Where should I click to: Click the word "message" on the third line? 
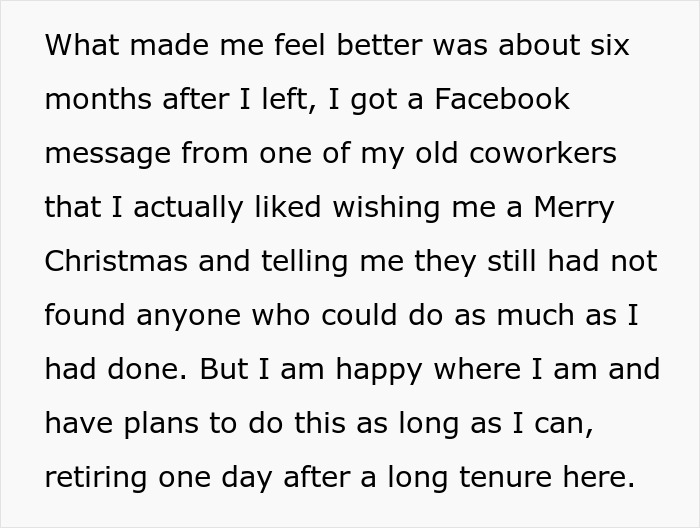pyautogui.click(x=108, y=155)
